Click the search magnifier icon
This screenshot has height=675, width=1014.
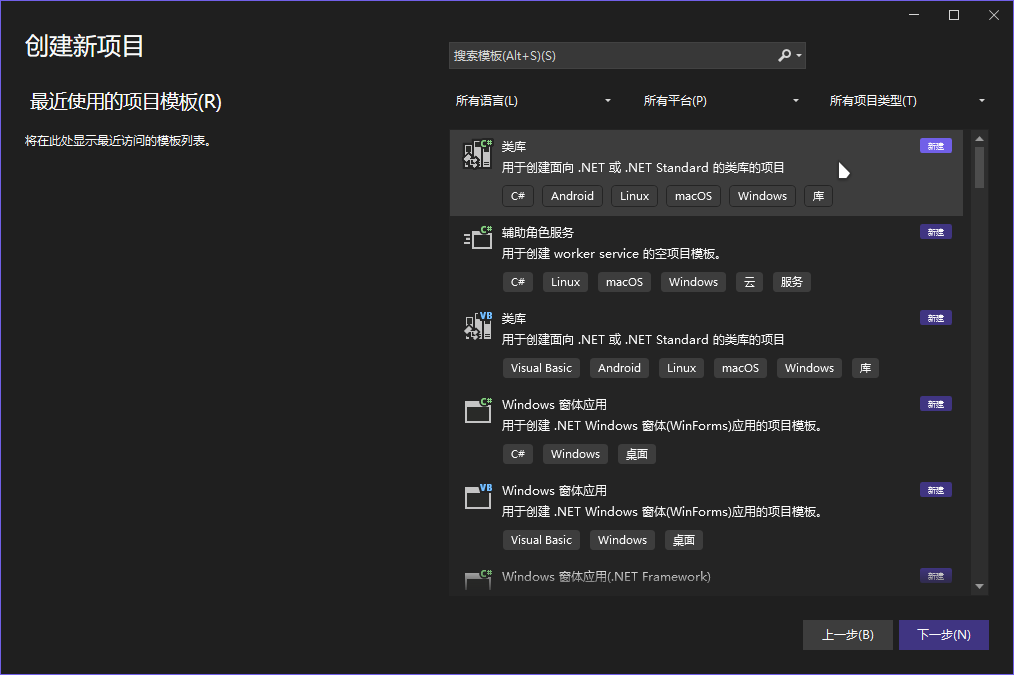click(786, 55)
